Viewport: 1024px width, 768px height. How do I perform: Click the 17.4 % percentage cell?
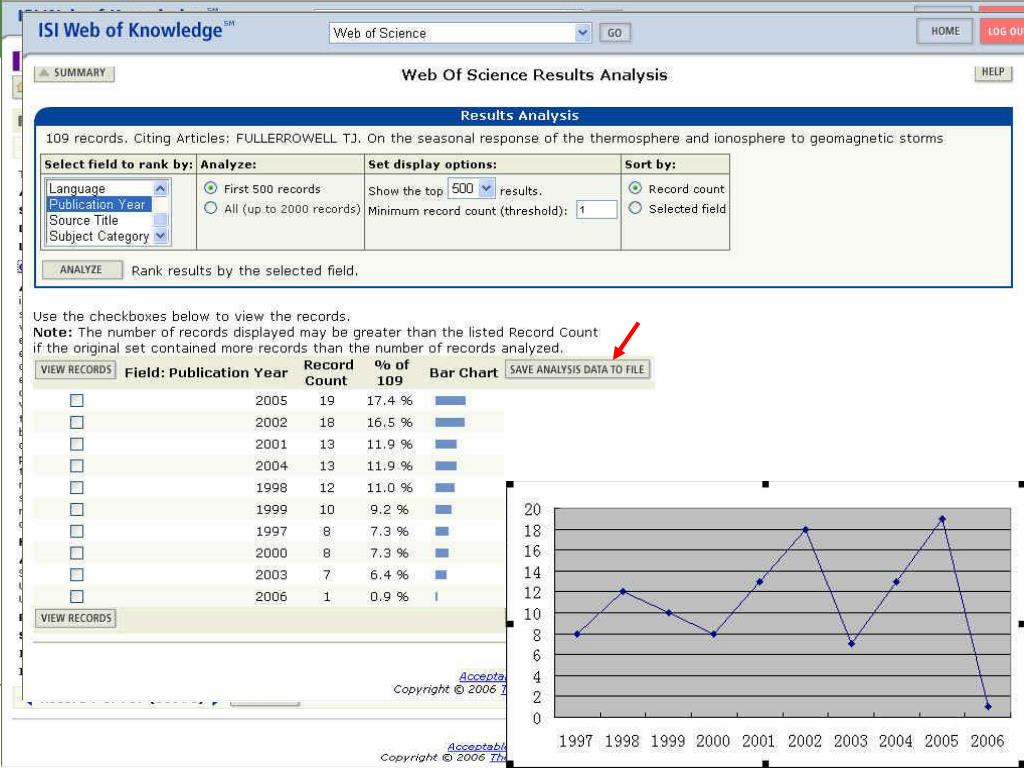coord(389,400)
